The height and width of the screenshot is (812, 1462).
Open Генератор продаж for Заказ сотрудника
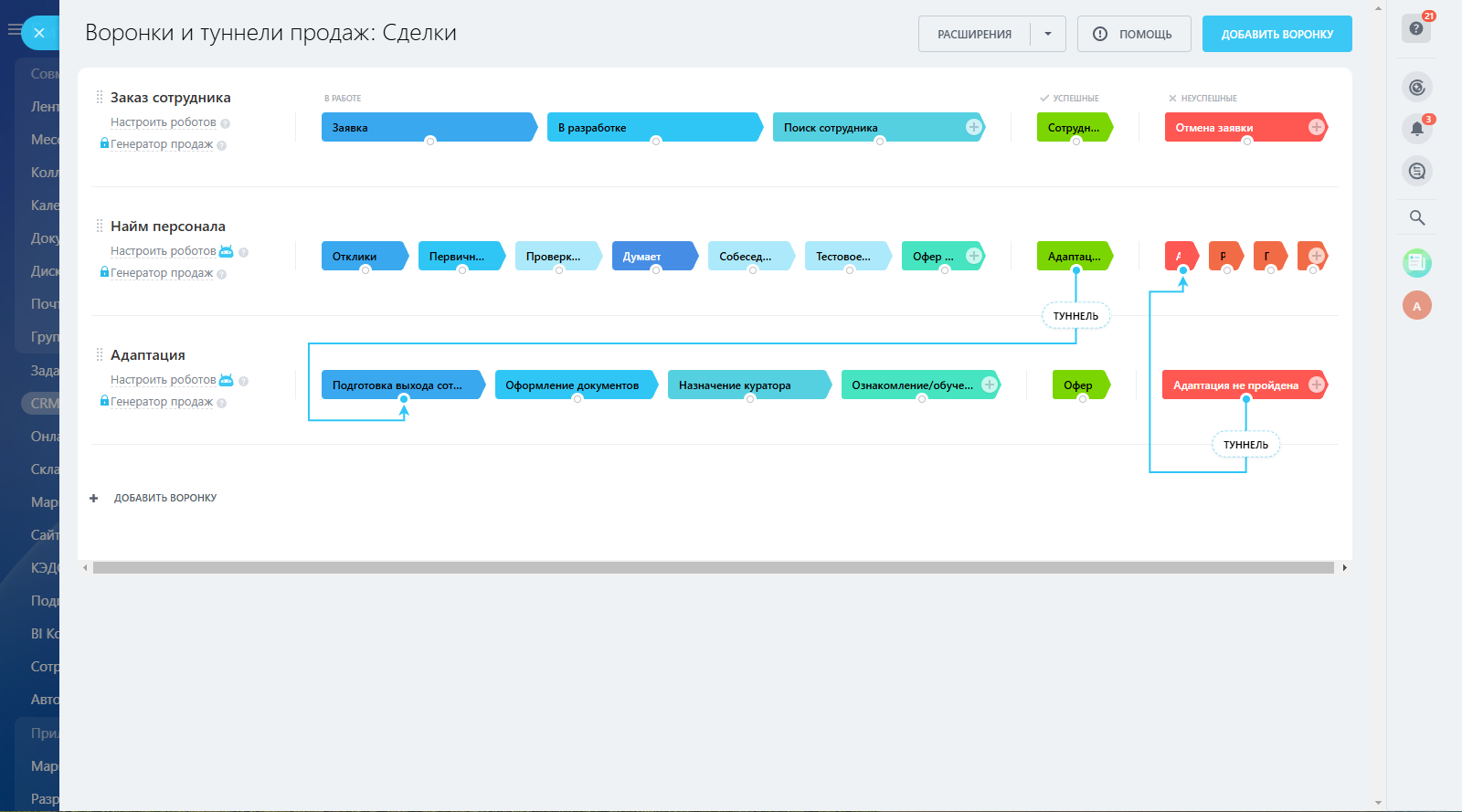pos(162,144)
